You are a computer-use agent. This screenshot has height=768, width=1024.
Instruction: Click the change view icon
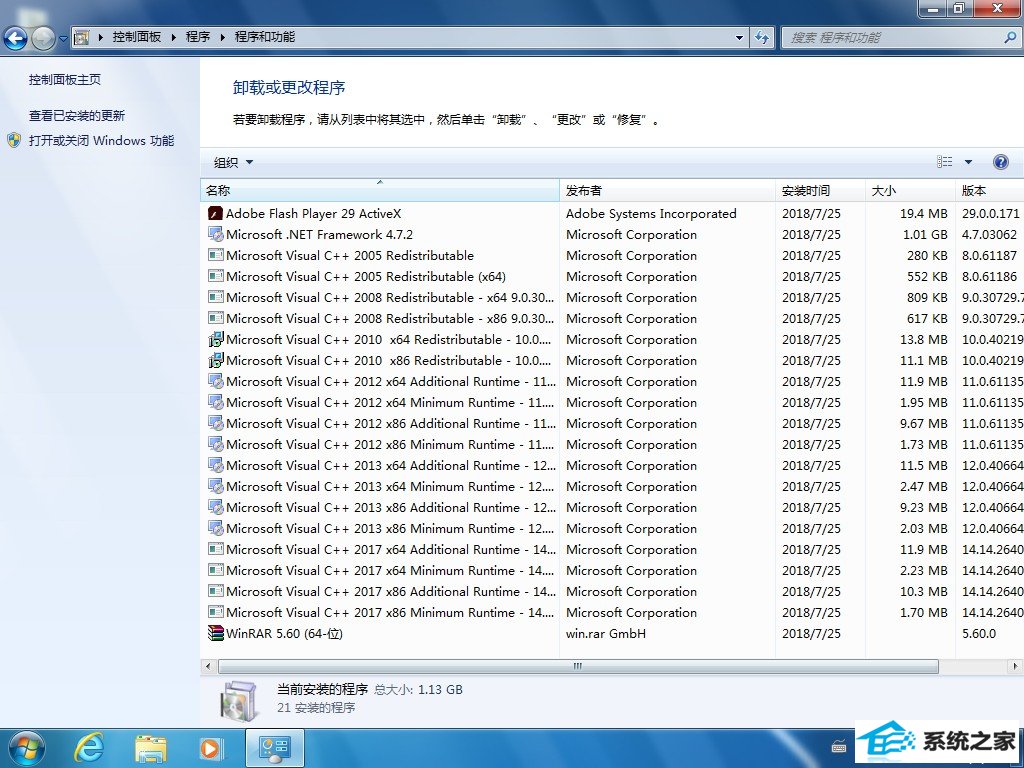pos(944,162)
